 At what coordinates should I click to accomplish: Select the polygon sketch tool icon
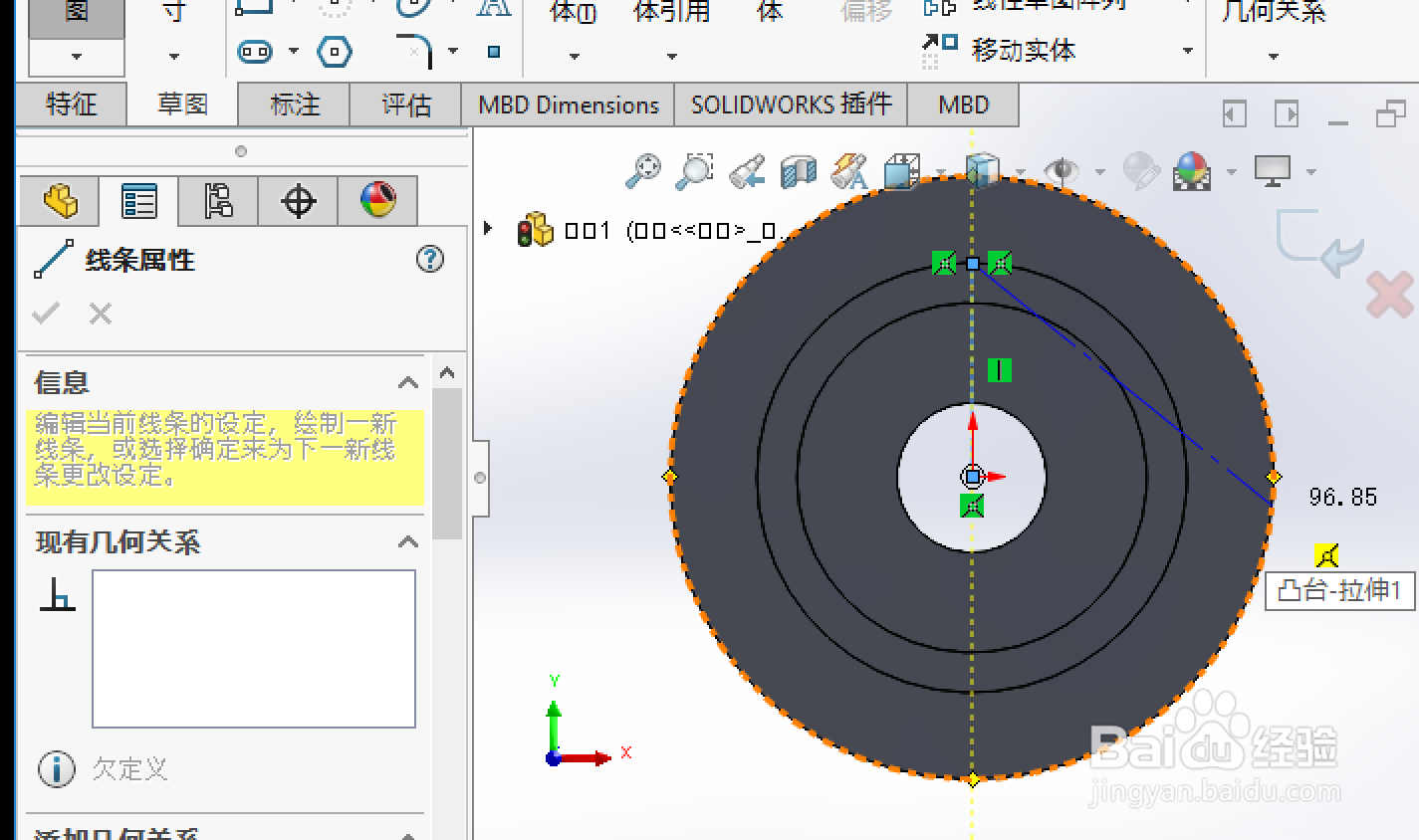click(334, 52)
